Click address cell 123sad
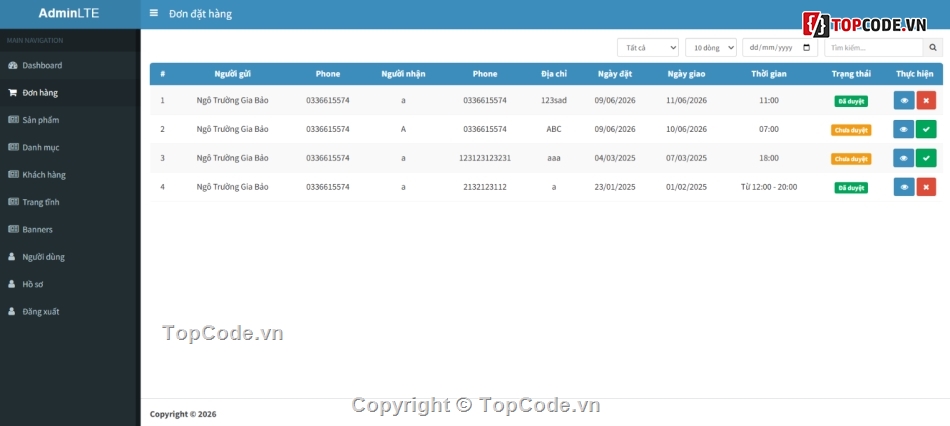950x426 pixels. (554, 101)
